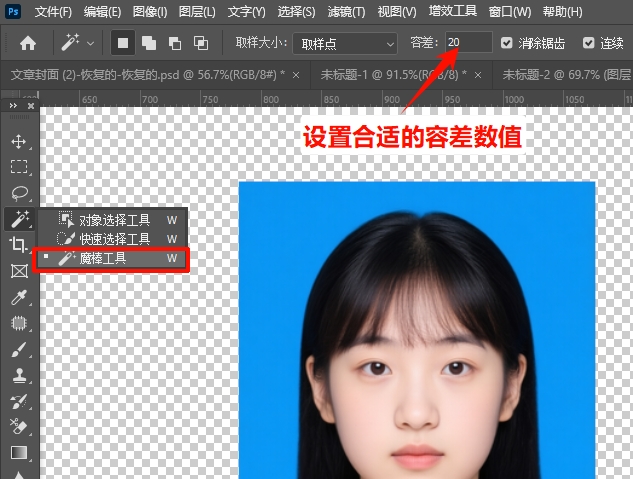Open the 图层(L) menu
Screen dimensions: 633x479
point(197,12)
